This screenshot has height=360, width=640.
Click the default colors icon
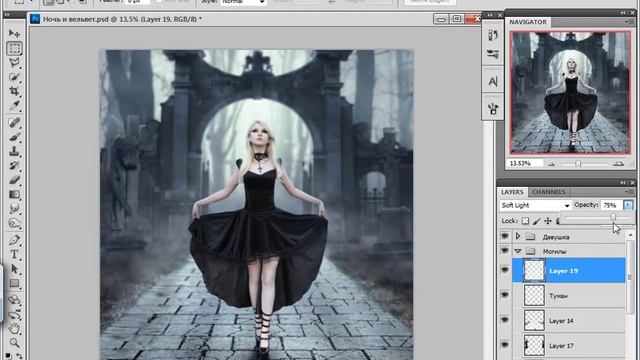tap(9, 356)
